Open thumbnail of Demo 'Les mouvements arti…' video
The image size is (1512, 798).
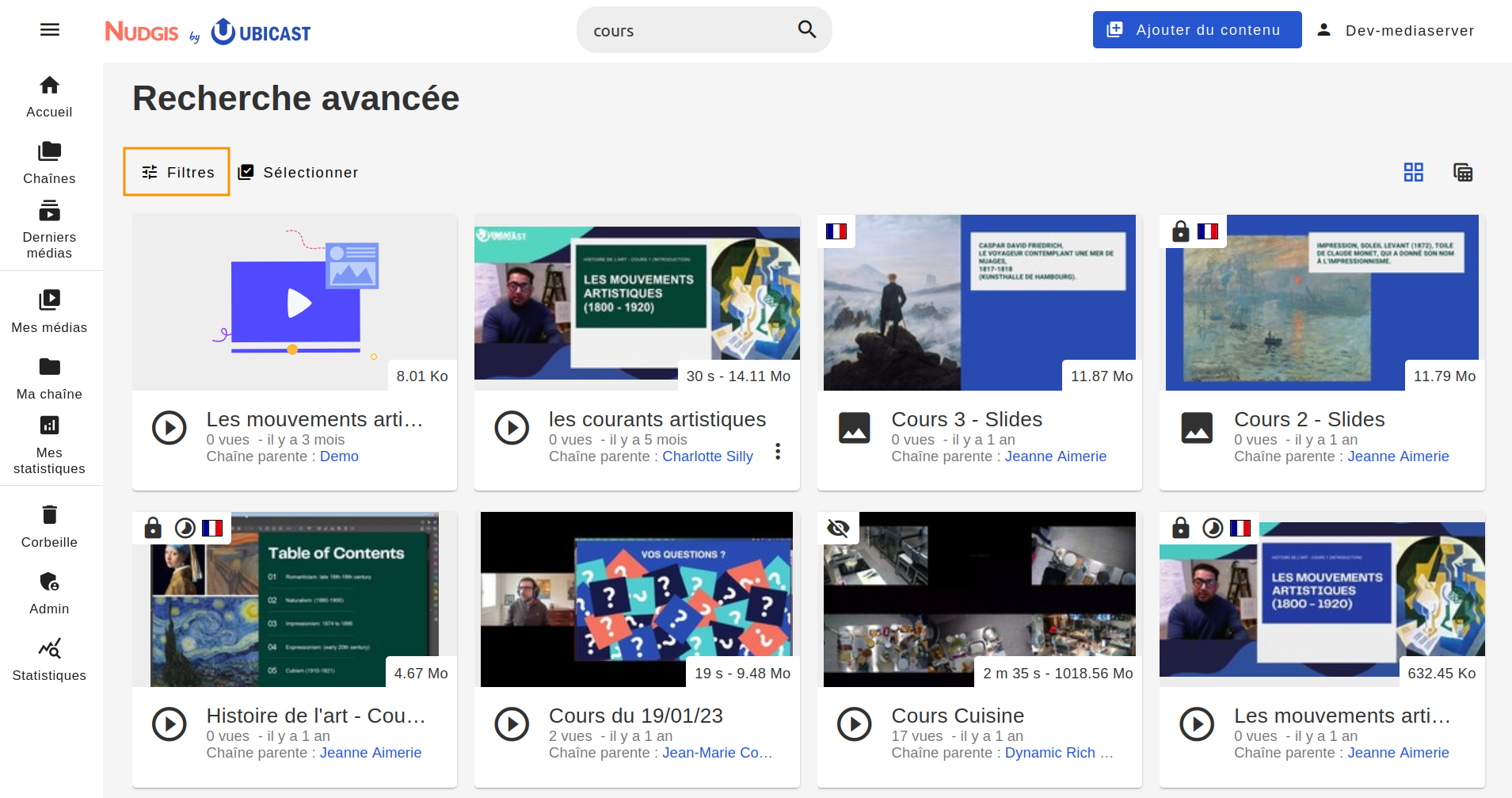(x=295, y=302)
